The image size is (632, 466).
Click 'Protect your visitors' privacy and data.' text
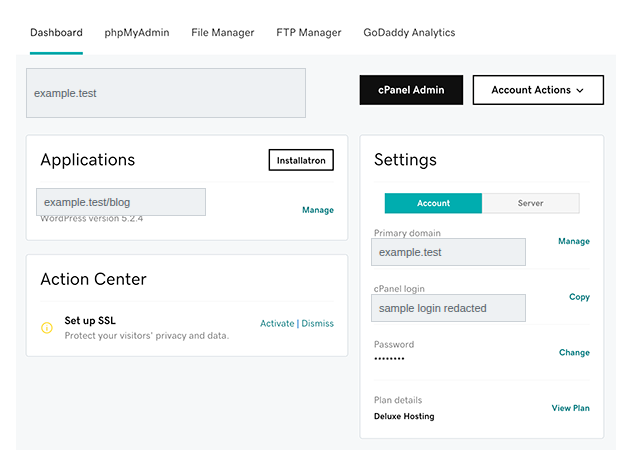pyautogui.click(x=147, y=335)
